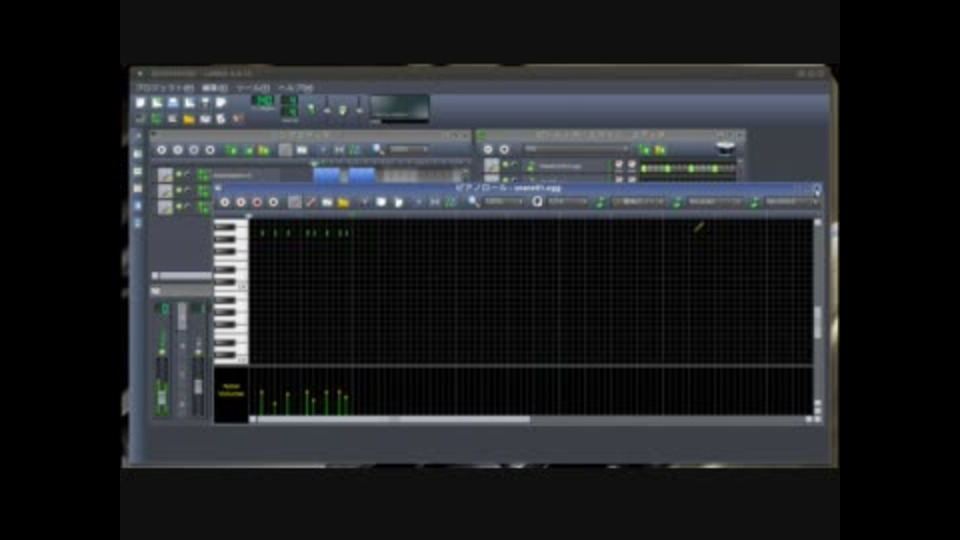
Task: Open My Presets tab in left sidebar
Action: (x=138, y=189)
